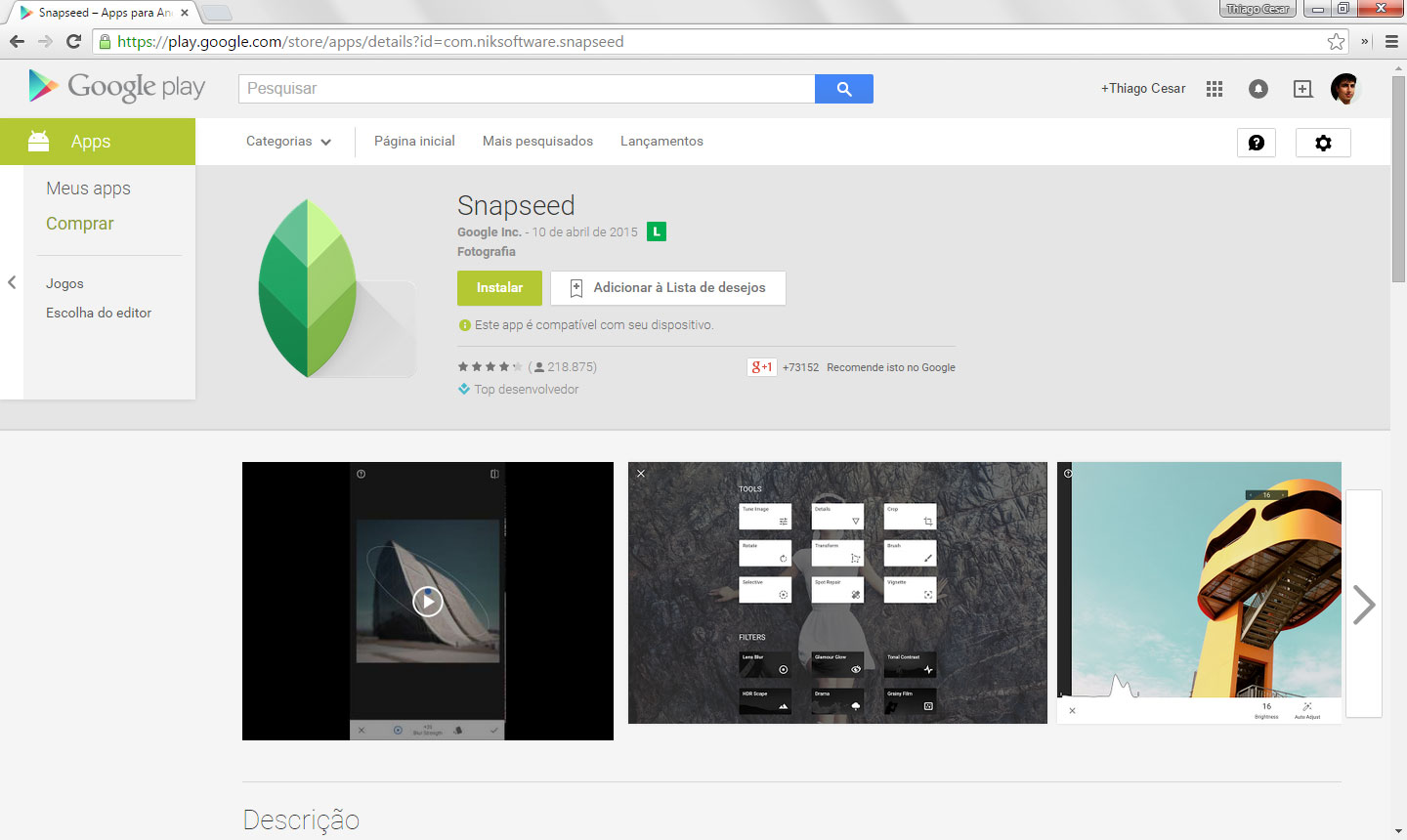Click the Google Play logo

(x=117, y=87)
